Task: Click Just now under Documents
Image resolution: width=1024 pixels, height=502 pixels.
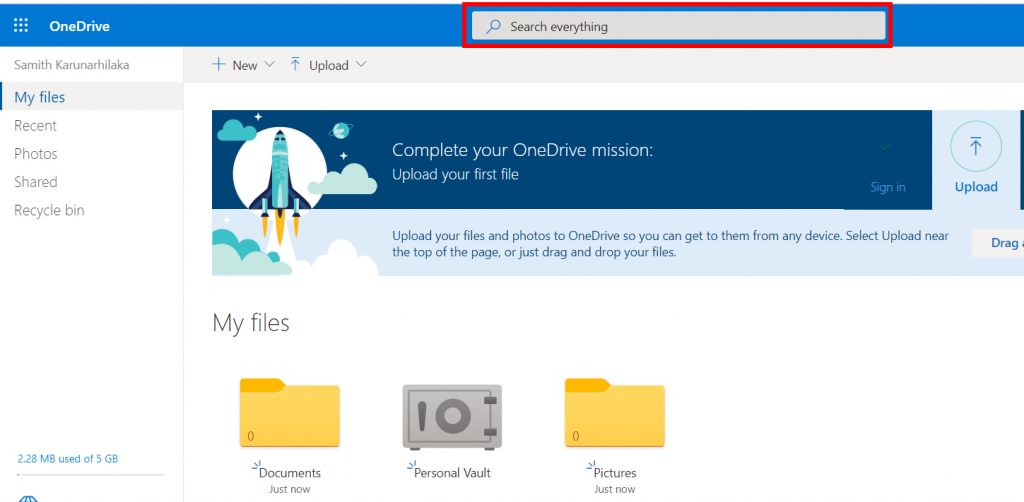Action: coord(289,489)
